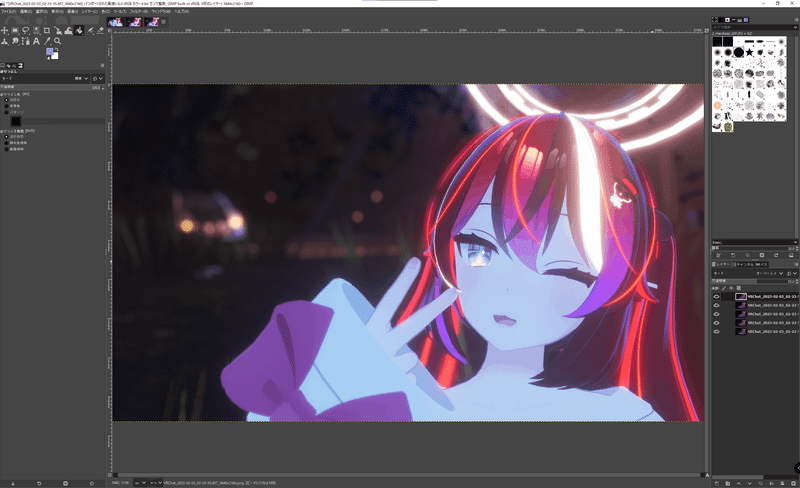Hide the second VRChat layer eye
This screenshot has height=488, width=800.
tap(716, 305)
